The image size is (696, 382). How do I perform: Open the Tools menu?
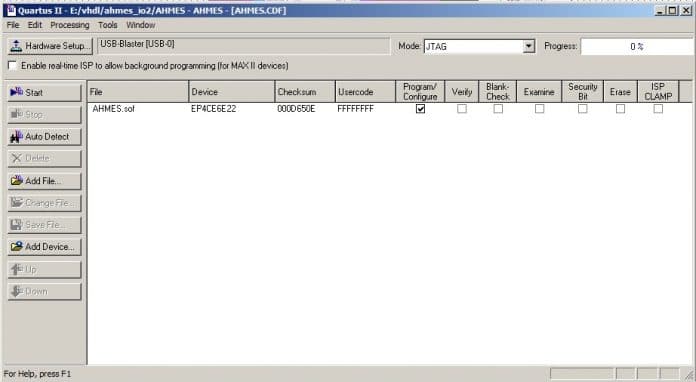[x=108, y=25]
